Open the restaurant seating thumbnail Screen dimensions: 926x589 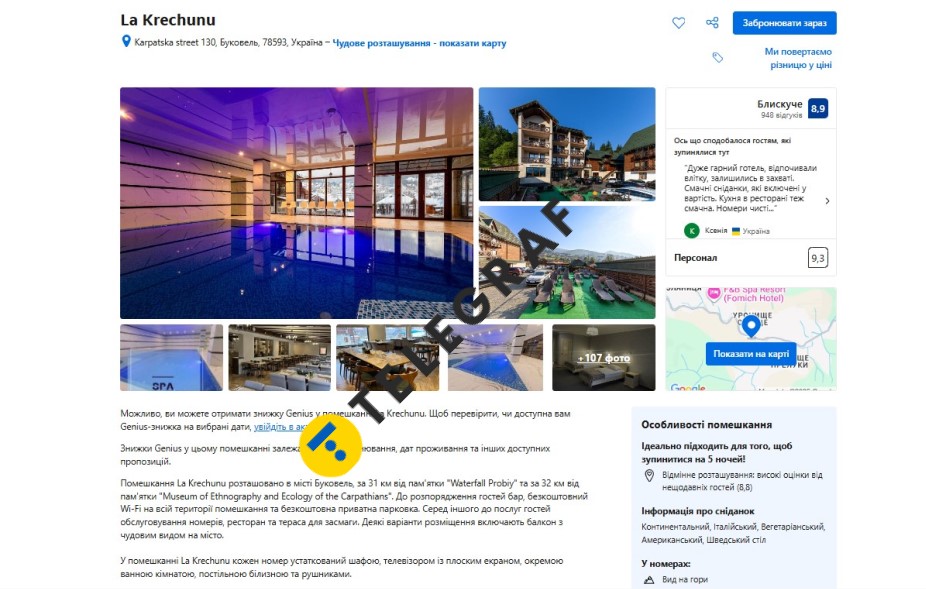point(280,357)
